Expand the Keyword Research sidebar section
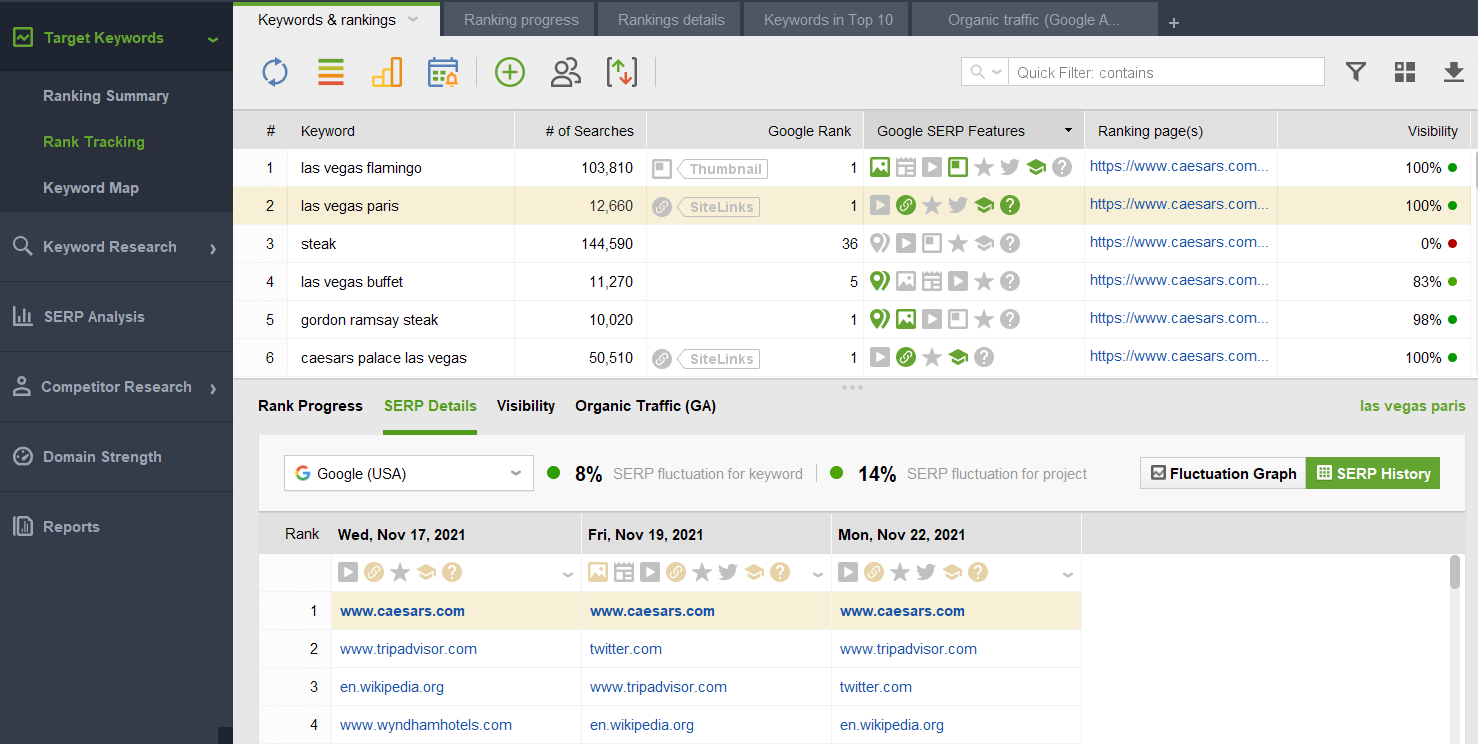This screenshot has height=744, width=1478. point(213,248)
